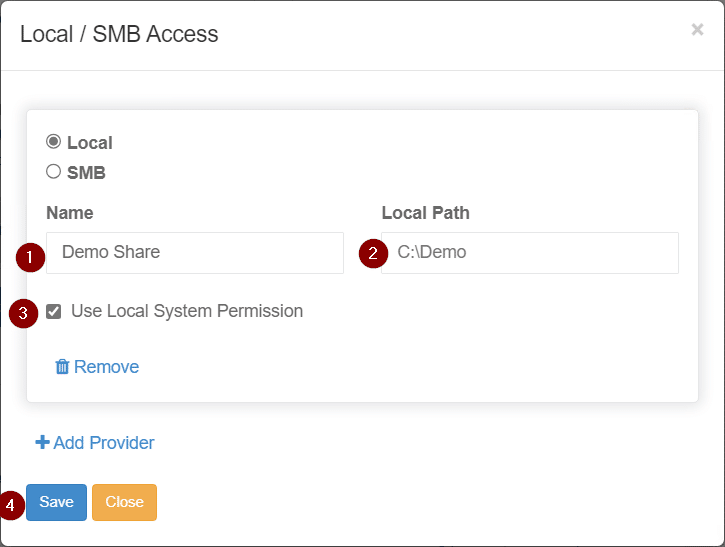This screenshot has height=547, width=725.
Task: Focus the Local Path field showing C:\Demo
Action: 530,253
